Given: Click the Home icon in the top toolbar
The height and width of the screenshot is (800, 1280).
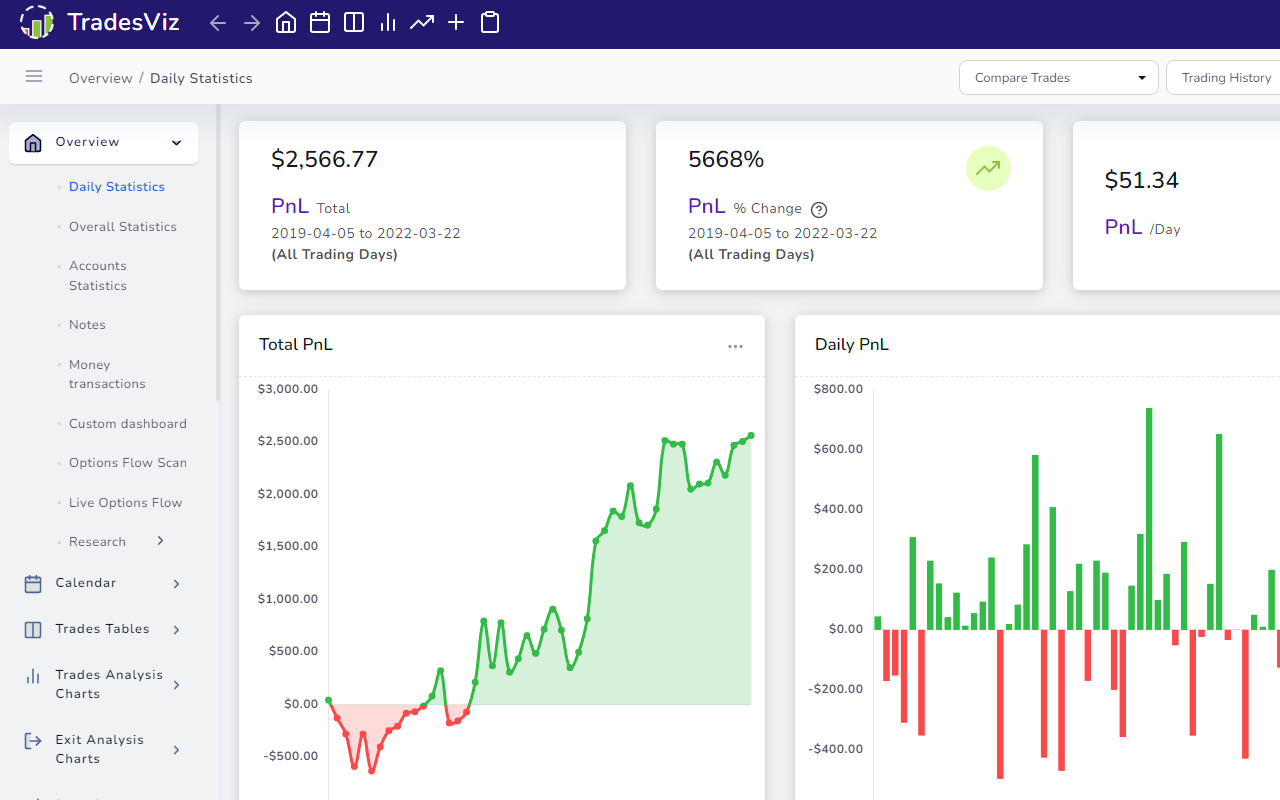Looking at the screenshot, I should point(285,22).
